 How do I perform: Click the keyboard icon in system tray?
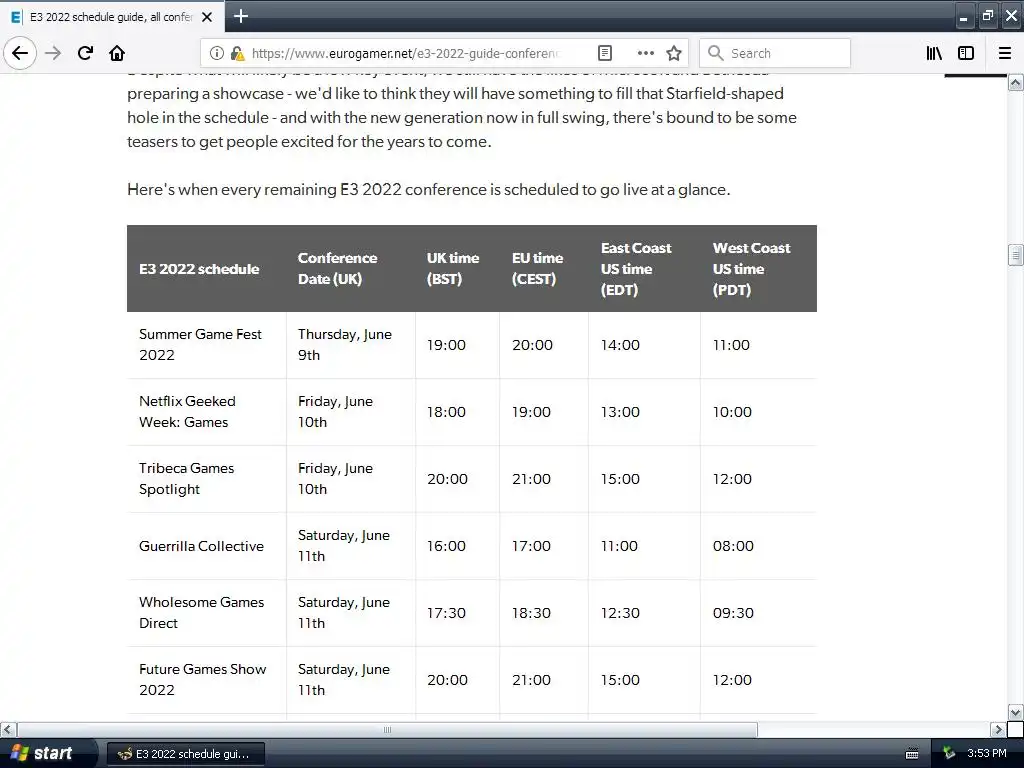[912, 754]
